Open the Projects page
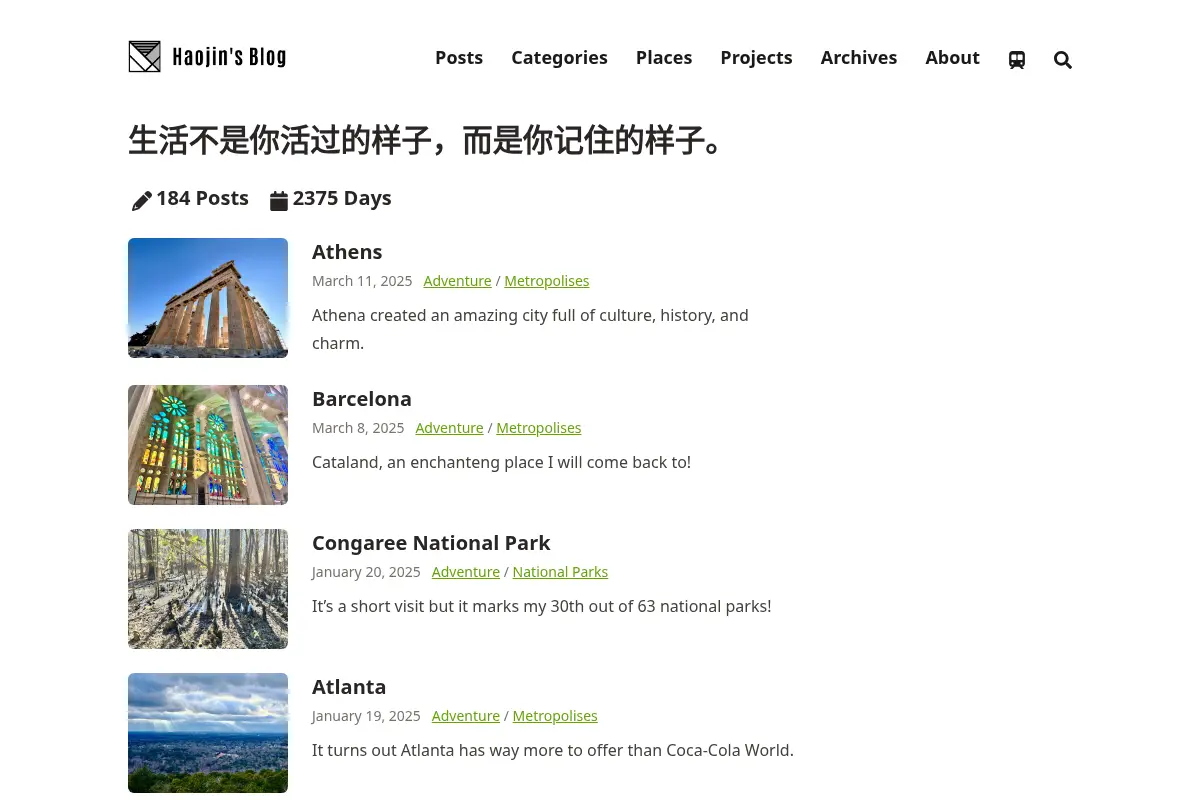The image size is (1200, 800). [756, 58]
